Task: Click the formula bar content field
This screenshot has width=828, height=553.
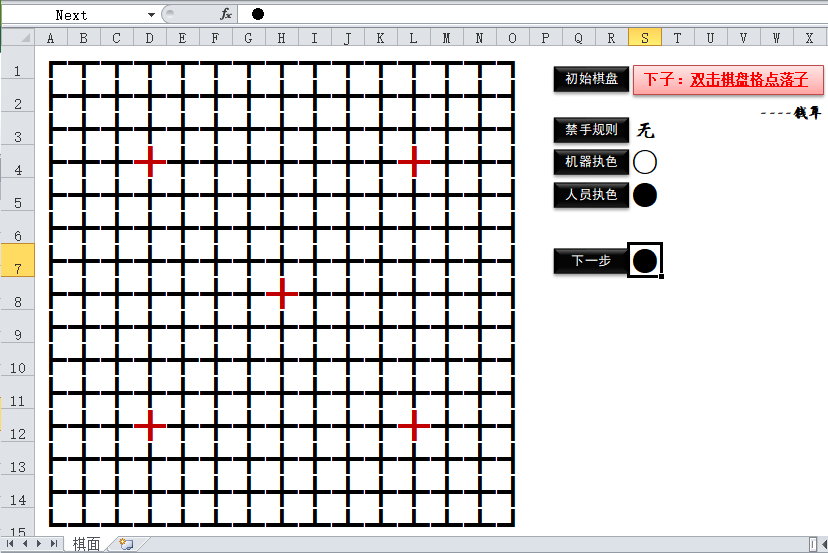Action: 533,15
